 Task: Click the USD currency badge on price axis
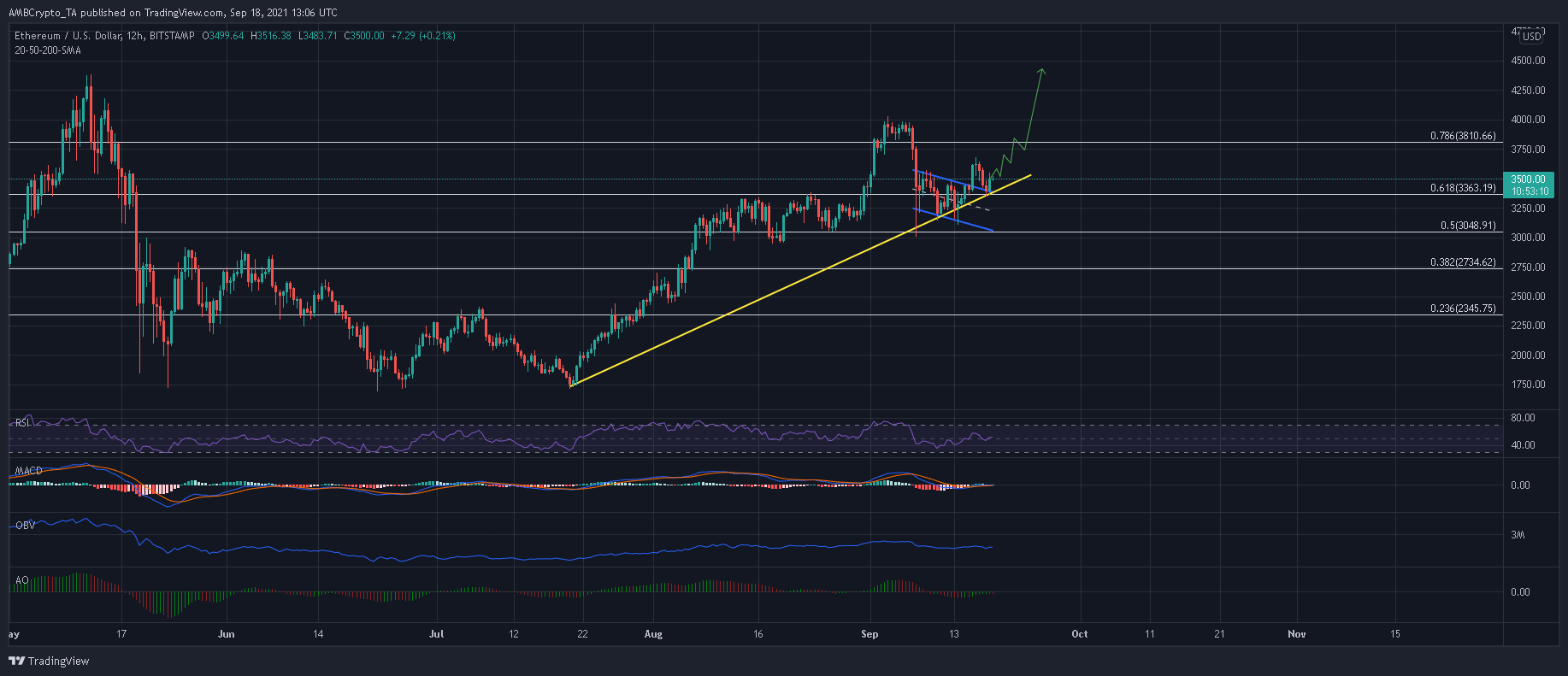(1531, 36)
